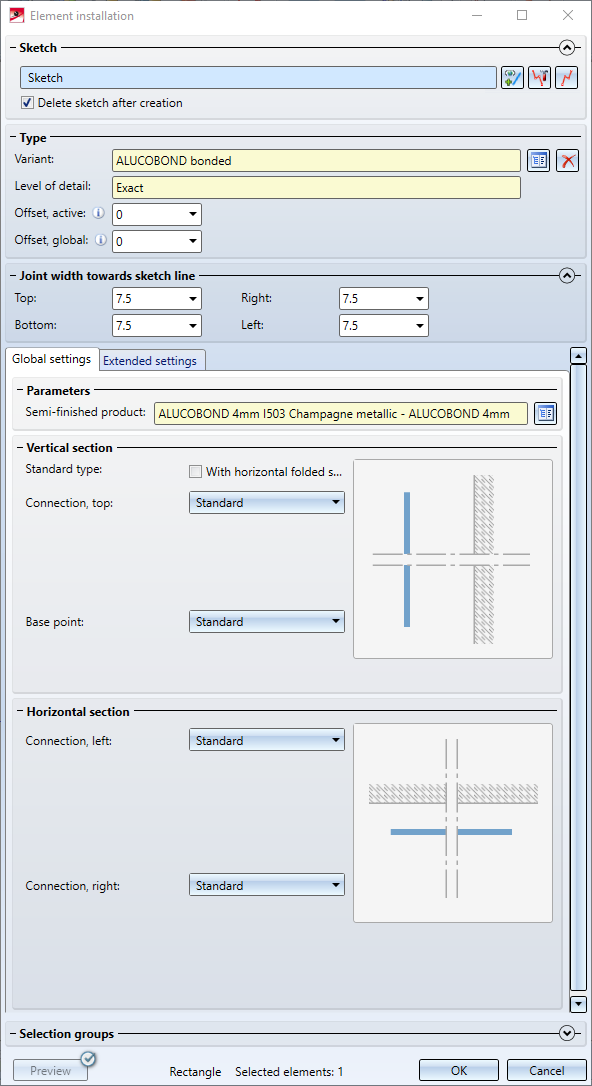Click the OK button

coord(460,1071)
